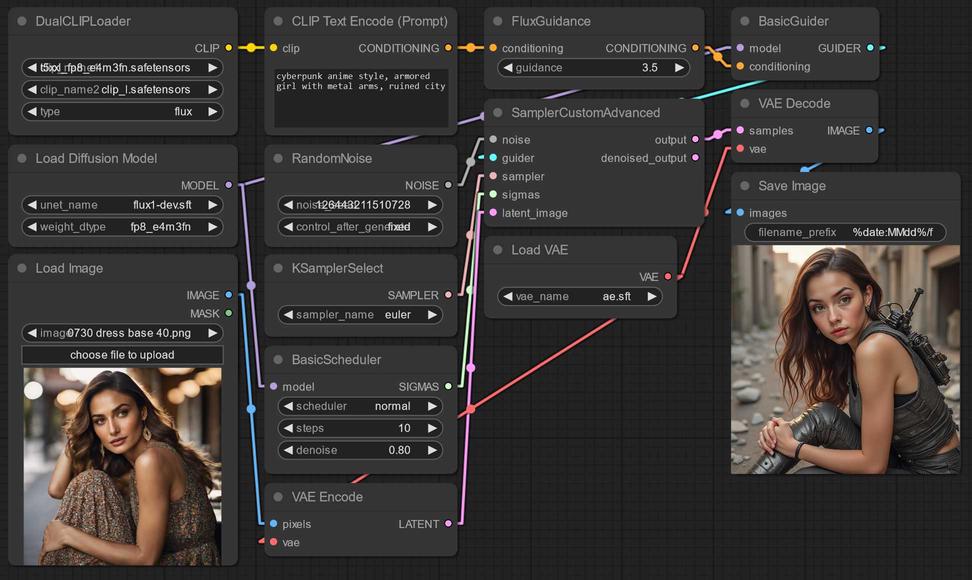Open the type combo set to flux
This screenshot has width=972, height=580.
tap(122, 112)
